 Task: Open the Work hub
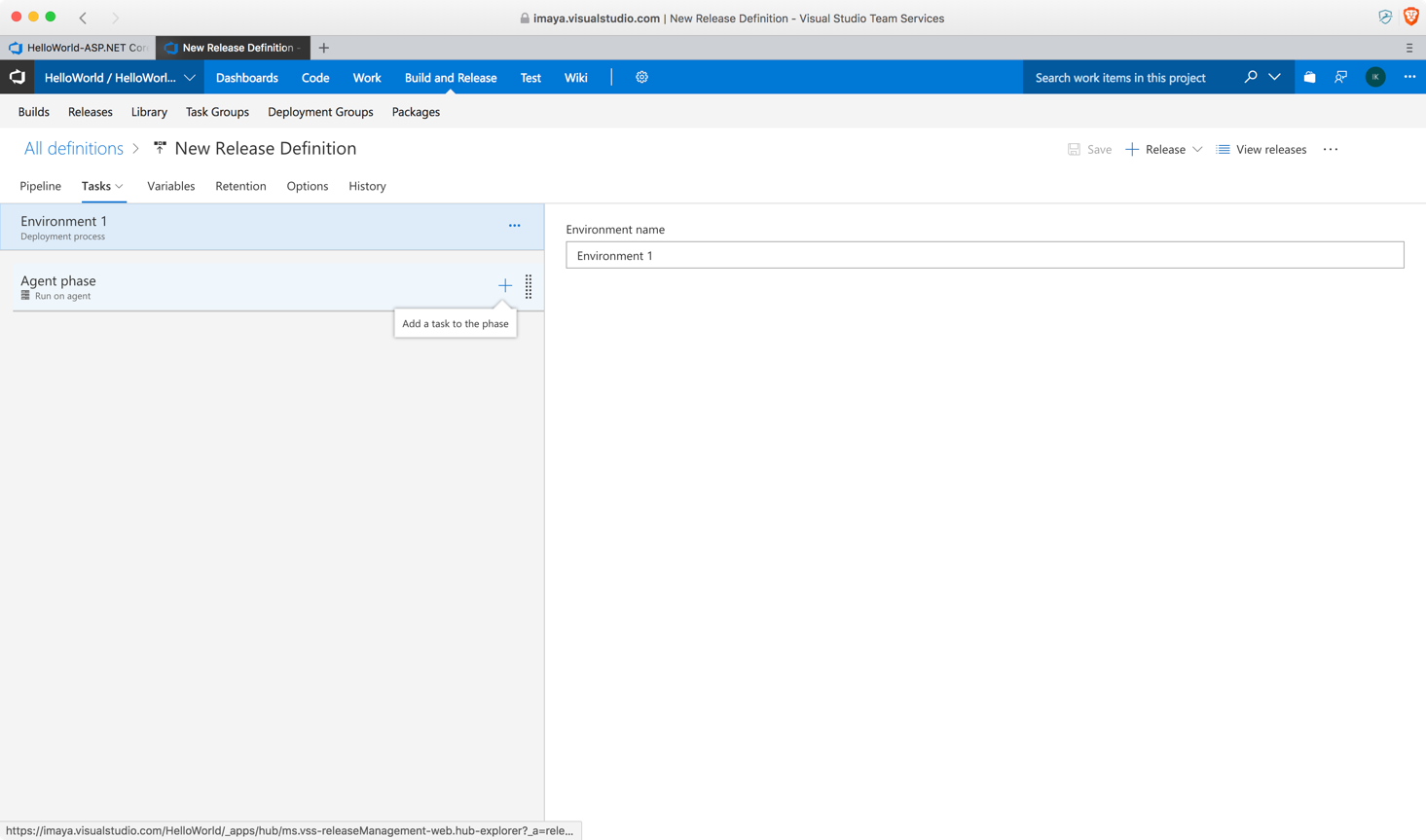(367, 78)
